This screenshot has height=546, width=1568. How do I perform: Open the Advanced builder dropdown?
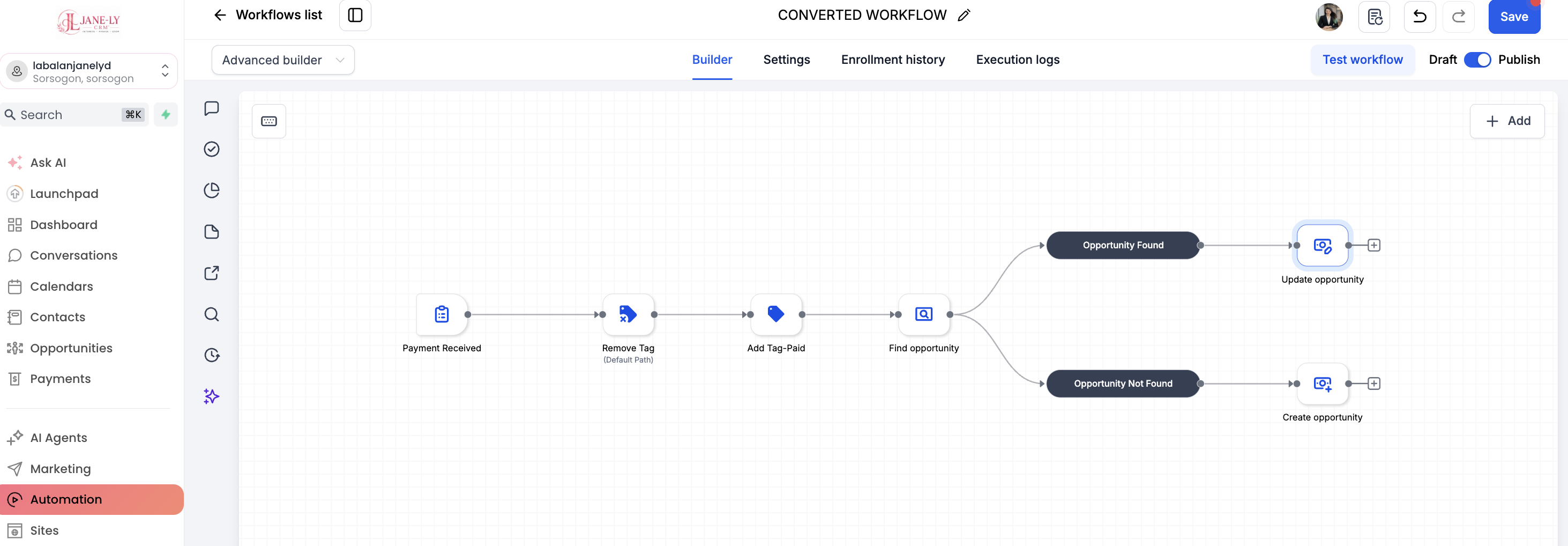[283, 60]
